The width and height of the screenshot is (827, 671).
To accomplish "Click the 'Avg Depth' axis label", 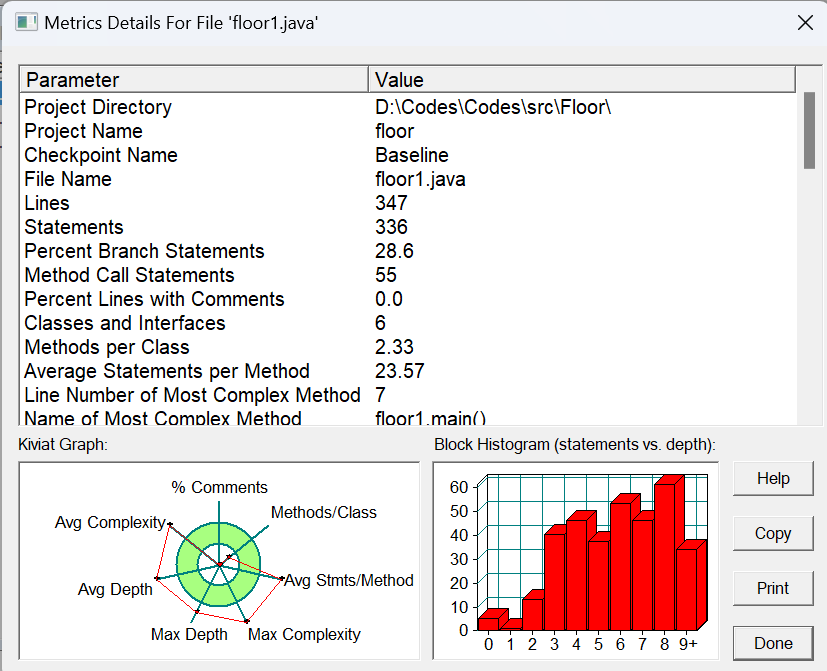I will pos(115,589).
